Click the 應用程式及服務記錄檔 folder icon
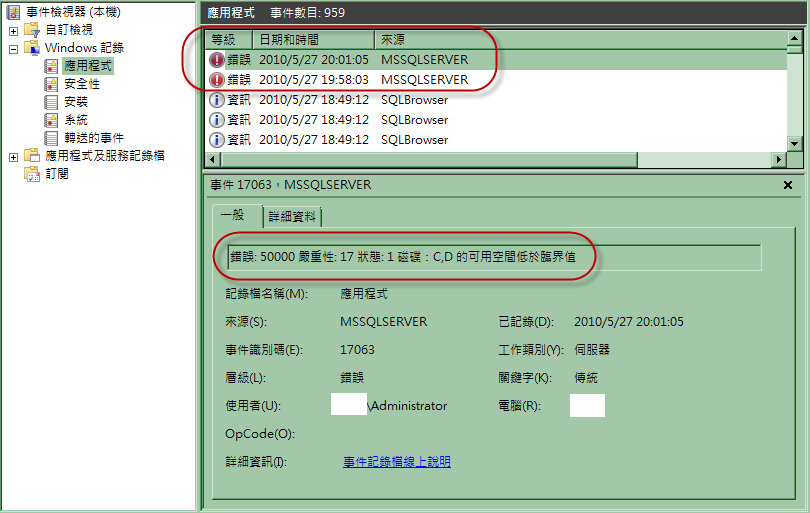 (32, 156)
